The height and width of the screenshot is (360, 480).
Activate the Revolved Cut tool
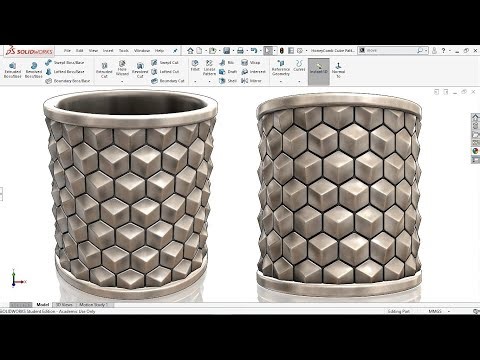click(x=140, y=70)
